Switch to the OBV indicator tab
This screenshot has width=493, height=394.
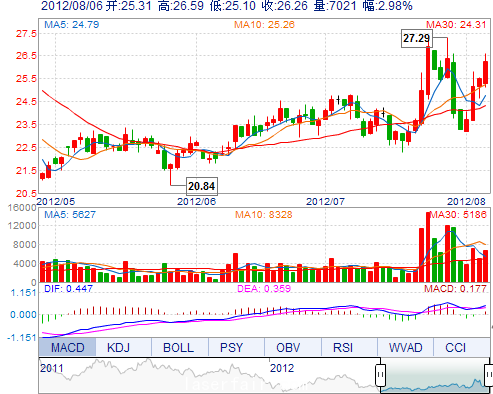(x=288, y=348)
